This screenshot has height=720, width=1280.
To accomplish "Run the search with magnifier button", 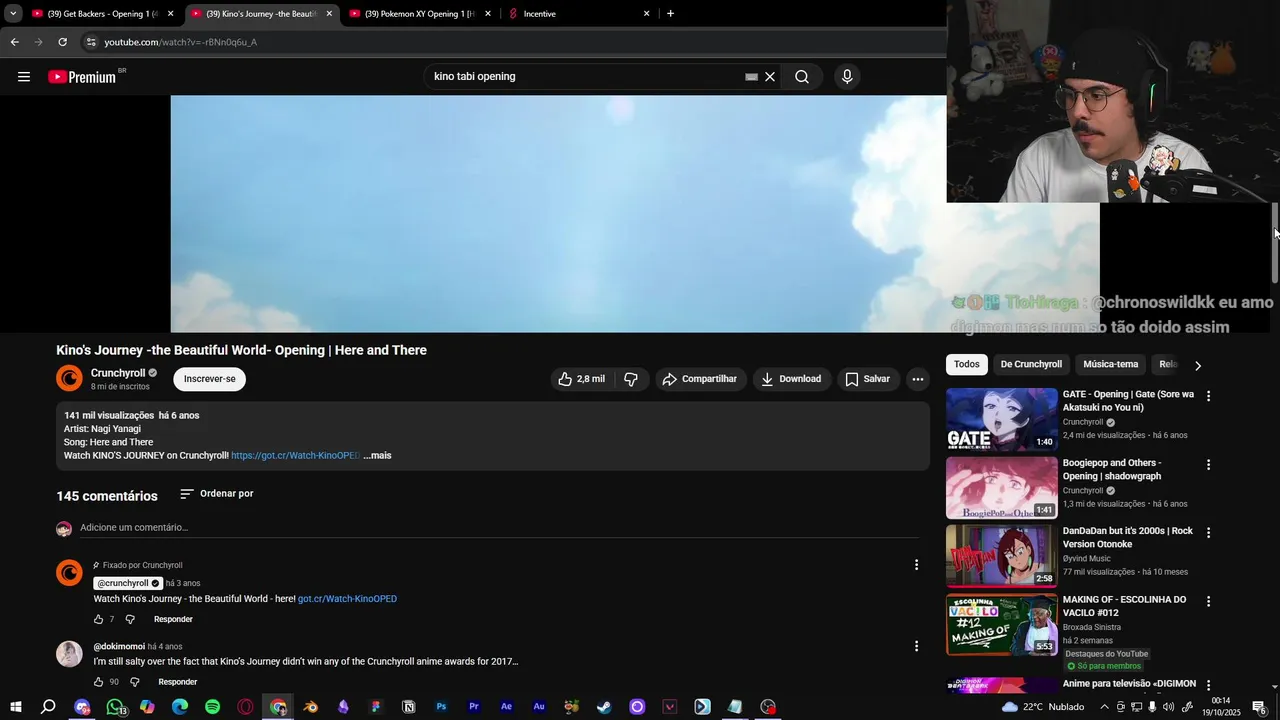I will pyautogui.click(x=802, y=77).
